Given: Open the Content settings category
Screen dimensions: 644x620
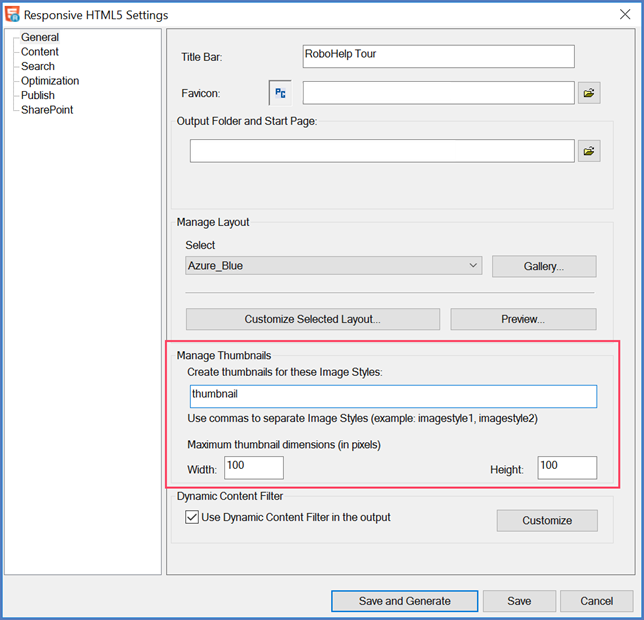Looking at the screenshot, I should (40, 52).
